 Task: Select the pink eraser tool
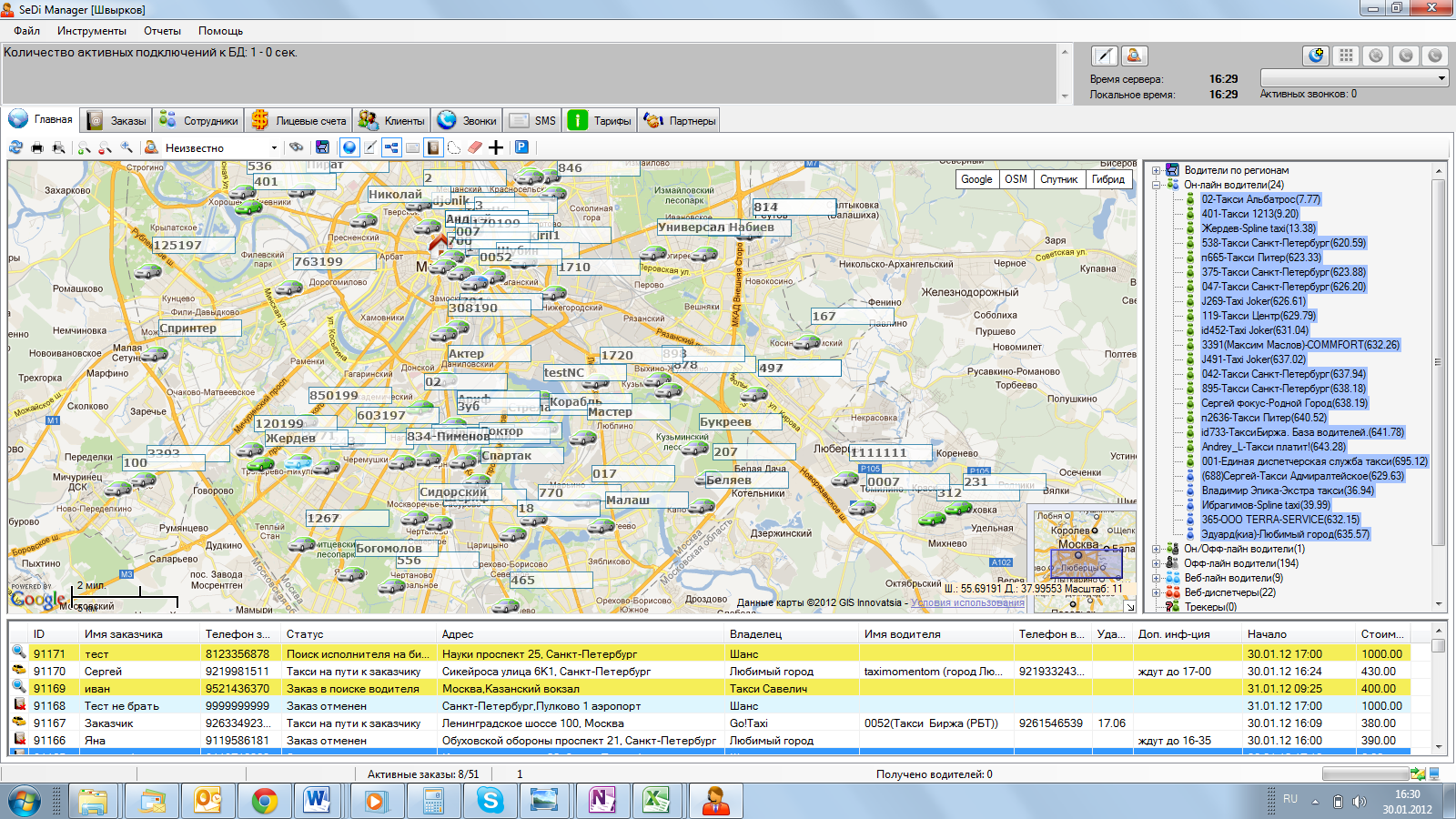[474, 147]
